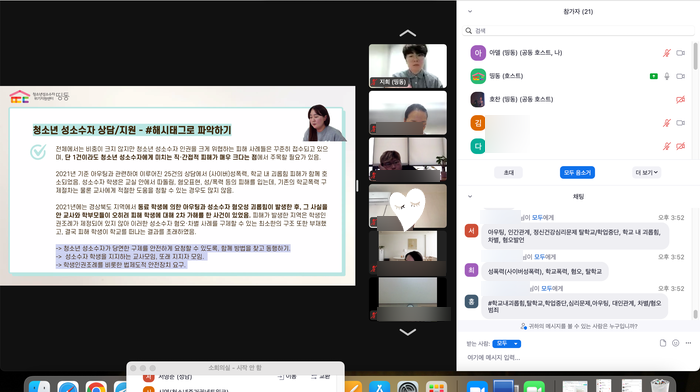Click orange 김 participant avatar
700x392 pixels.
click(x=478, y=123)
